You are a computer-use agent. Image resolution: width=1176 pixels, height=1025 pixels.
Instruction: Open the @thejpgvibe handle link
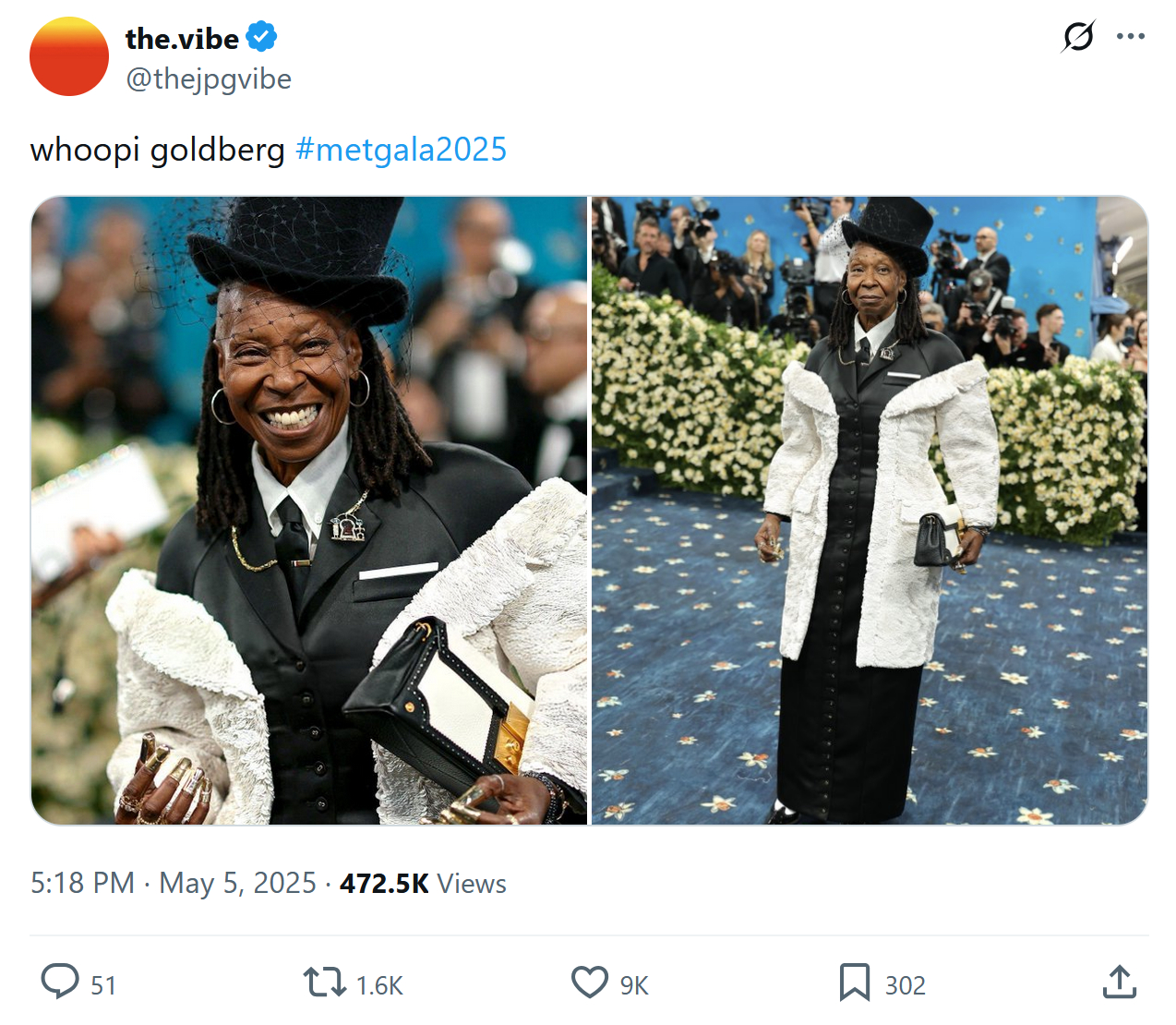tap(209, 79)
